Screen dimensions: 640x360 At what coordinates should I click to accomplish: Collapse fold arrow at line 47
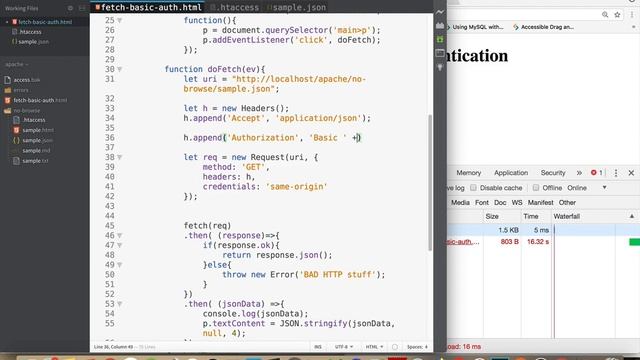click(x=120, y=245)
